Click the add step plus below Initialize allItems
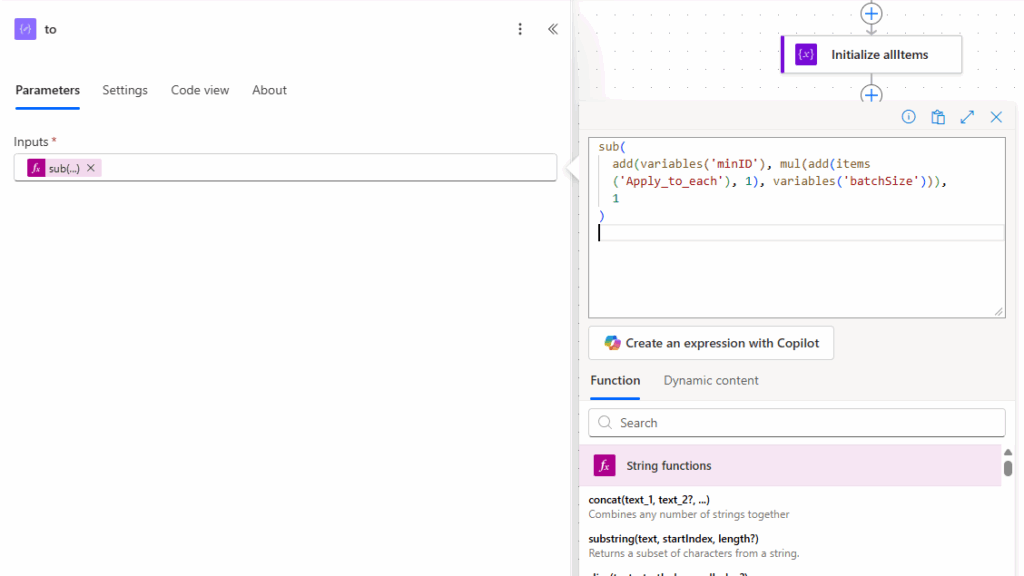The width and height of the screenshot is (1024, 576). pyautogui.click(x=871, y=95)
